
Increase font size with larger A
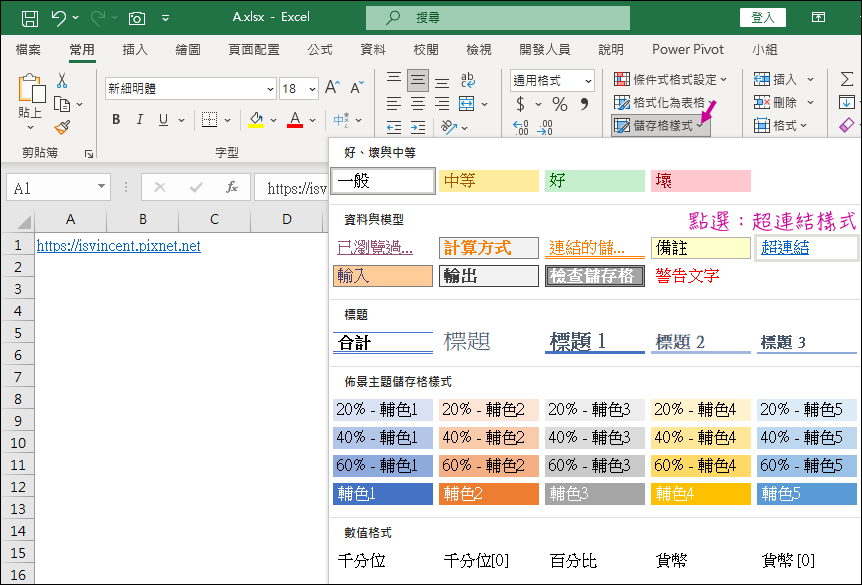pyautogui.click(x=332, y=87)
